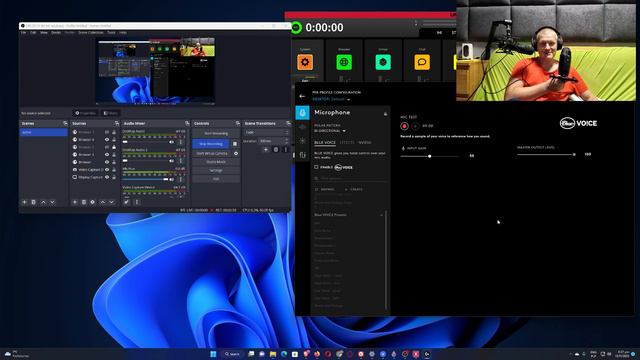Toggle visibility of Browser 3 source
640x360 pixels.
click(107, 155)
